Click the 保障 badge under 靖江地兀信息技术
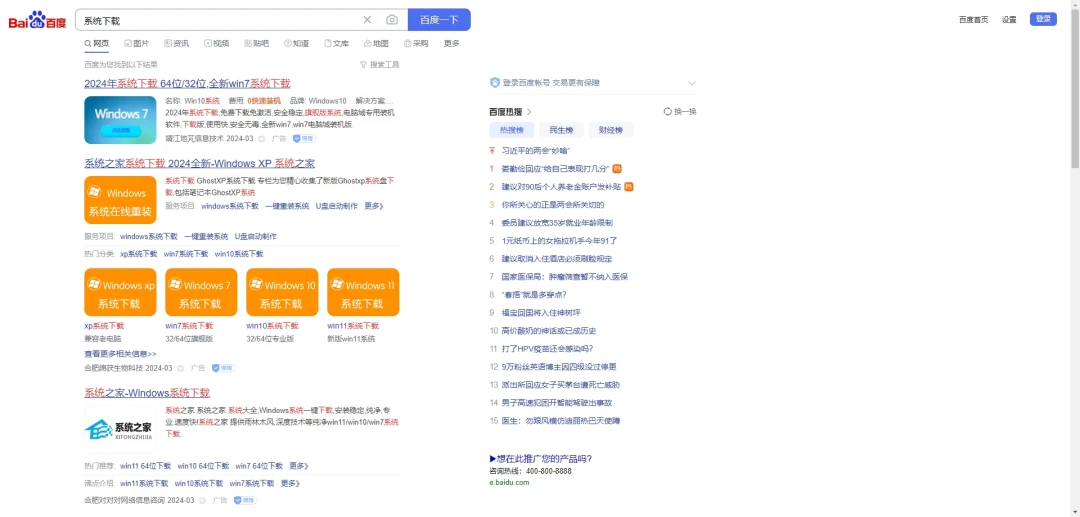This screenshot has height=517, width=1080. (304, 138)
